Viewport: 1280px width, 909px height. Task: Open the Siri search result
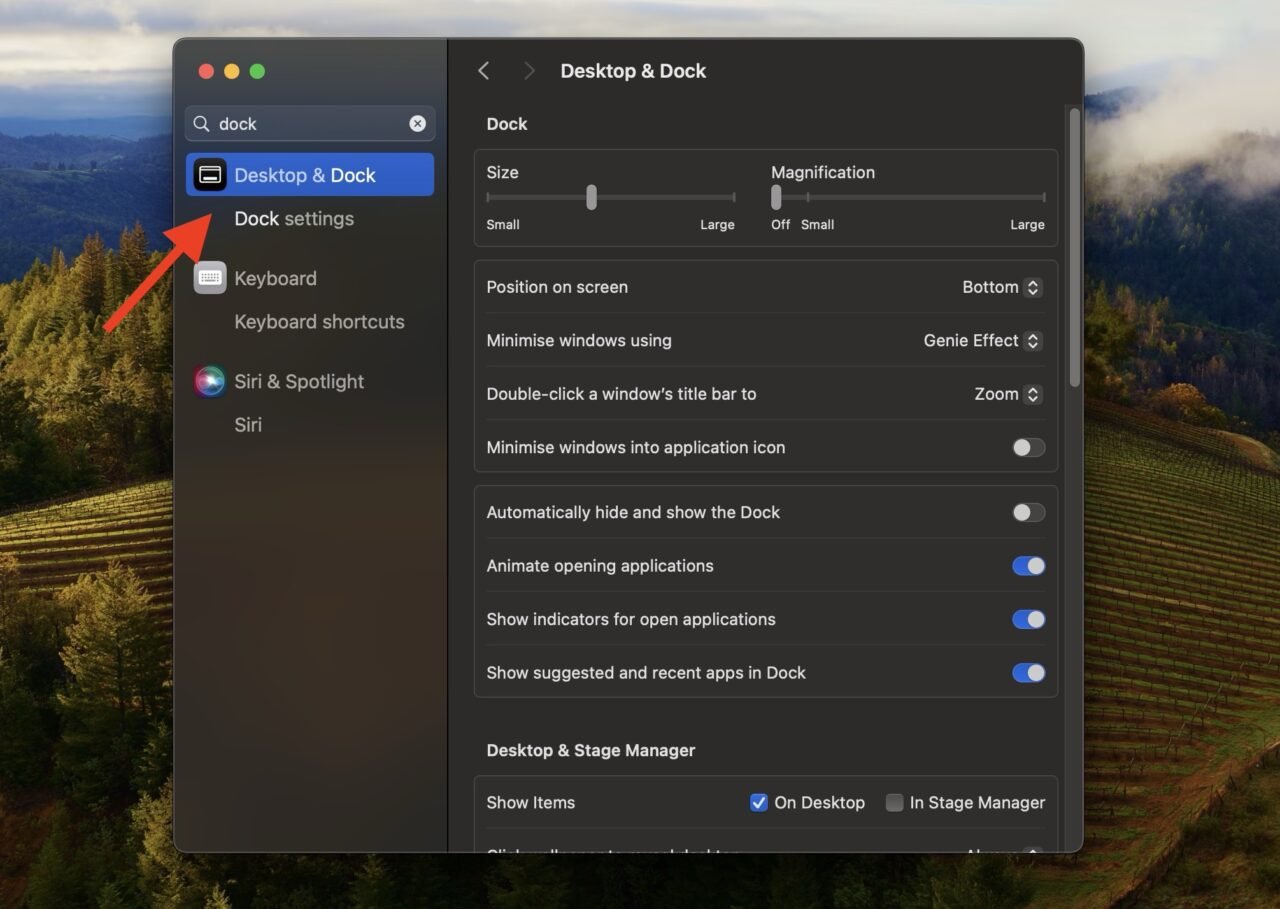coord(248,425)
